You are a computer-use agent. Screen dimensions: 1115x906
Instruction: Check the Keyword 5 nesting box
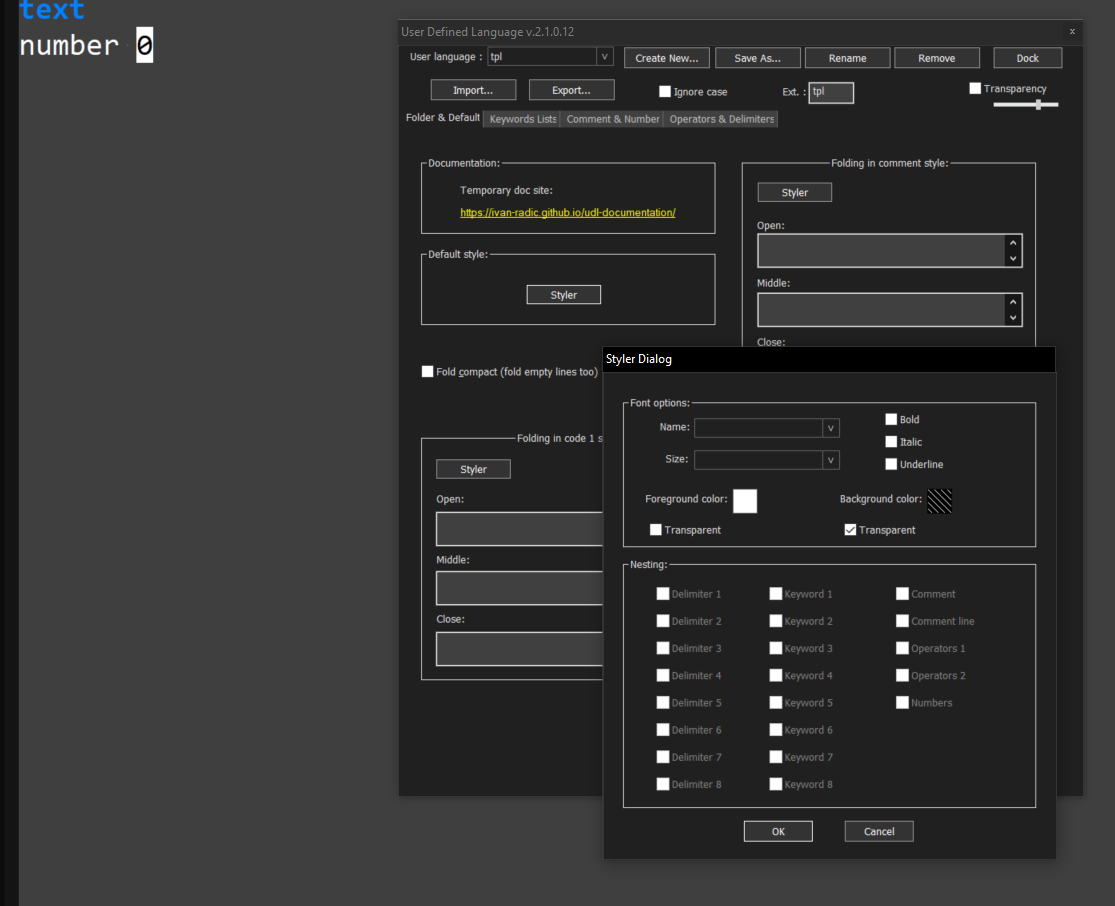click(x=776, y=703)
